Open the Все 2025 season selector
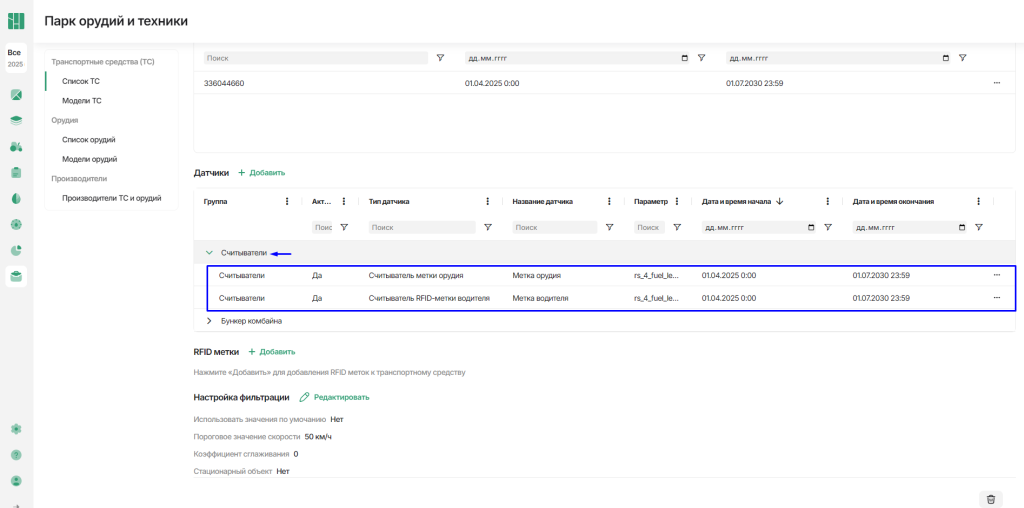1024x508 pixels. (x=15, y=58)
